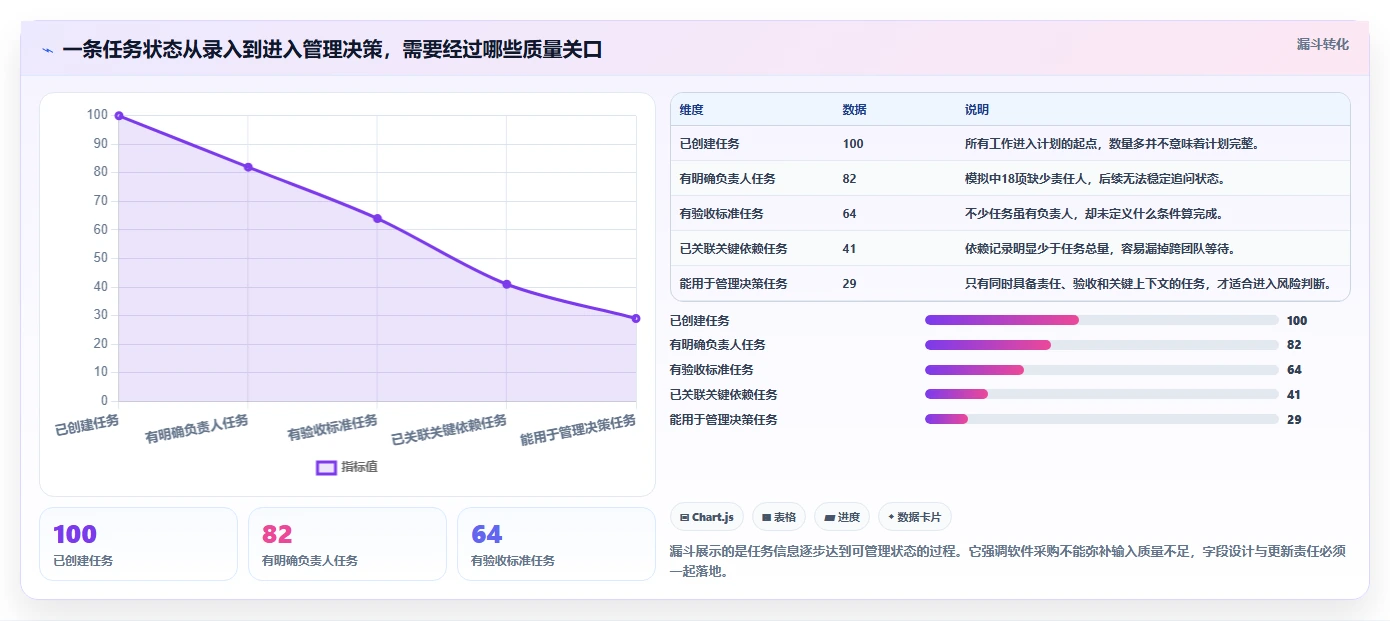Open the stat card showing 82 有明确负责人任务

[x=347, y=544]
